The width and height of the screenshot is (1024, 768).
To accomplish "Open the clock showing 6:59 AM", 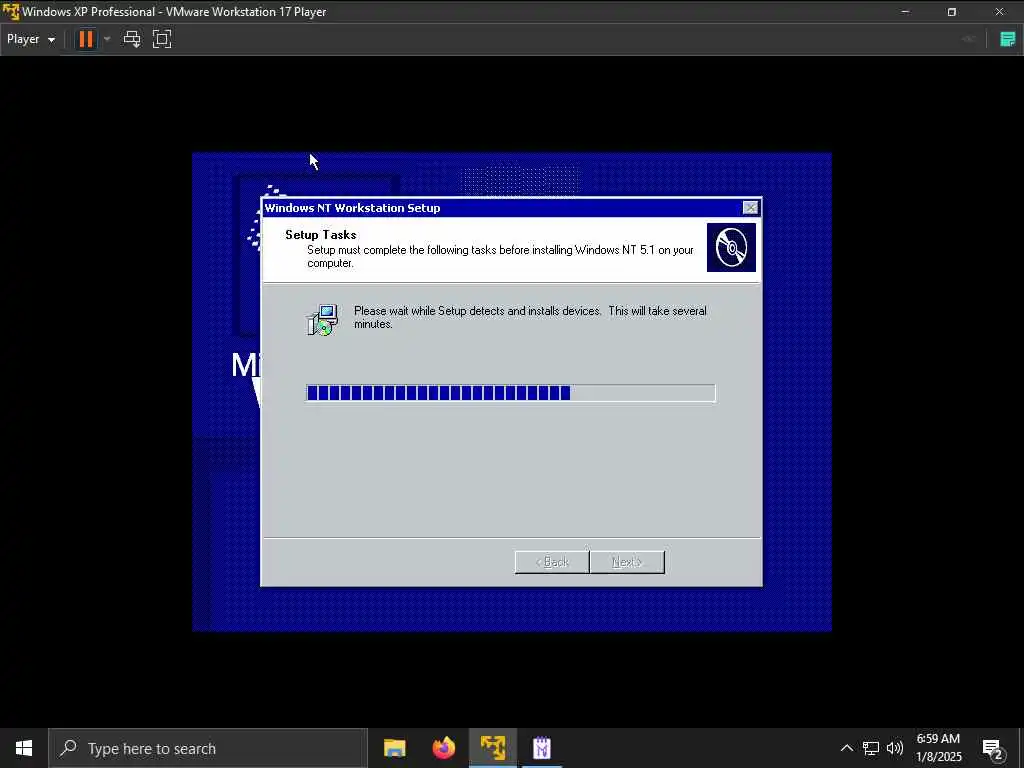I will click(938, 748).
